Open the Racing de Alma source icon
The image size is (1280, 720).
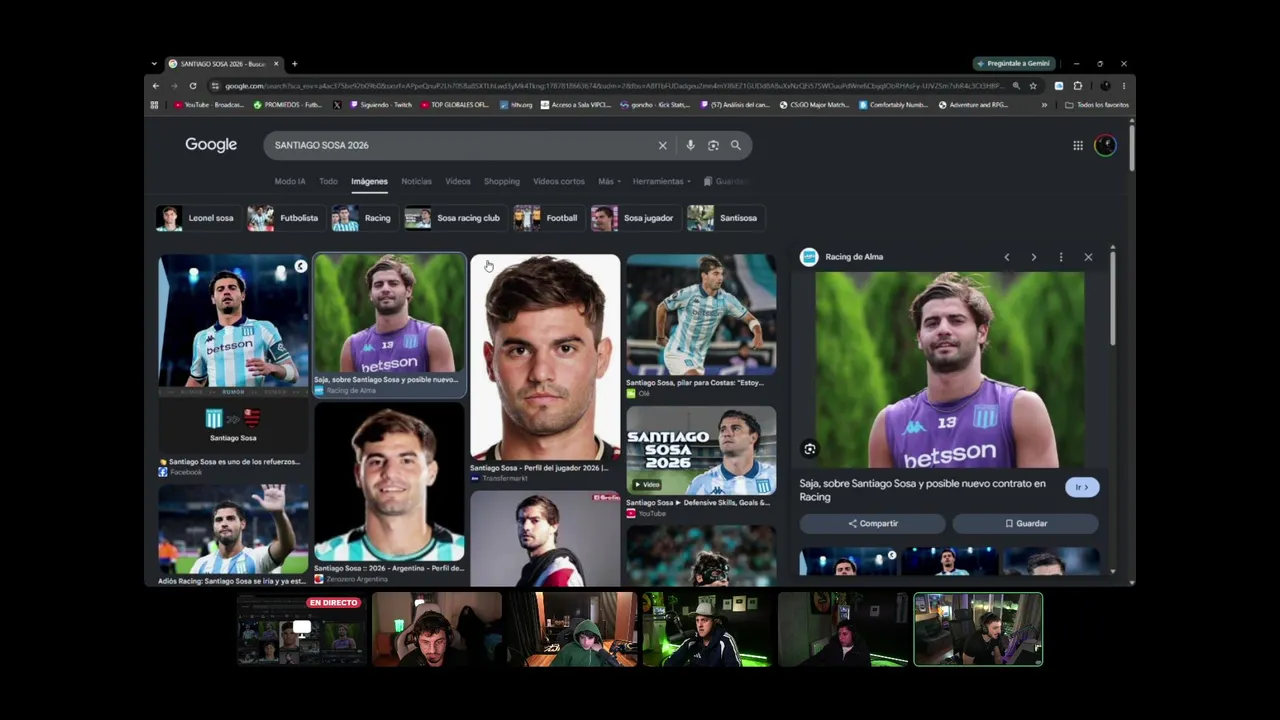[809, 257]
